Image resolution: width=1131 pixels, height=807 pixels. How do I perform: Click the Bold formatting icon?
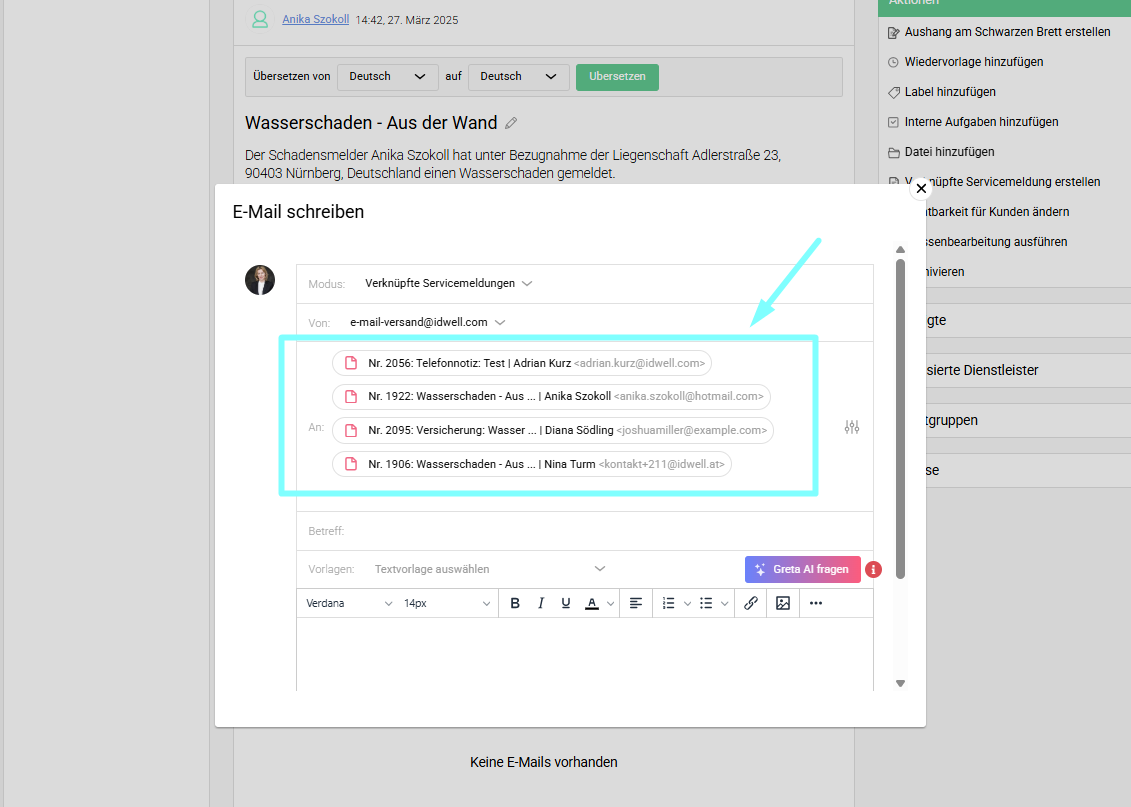[x=515, y=603]
